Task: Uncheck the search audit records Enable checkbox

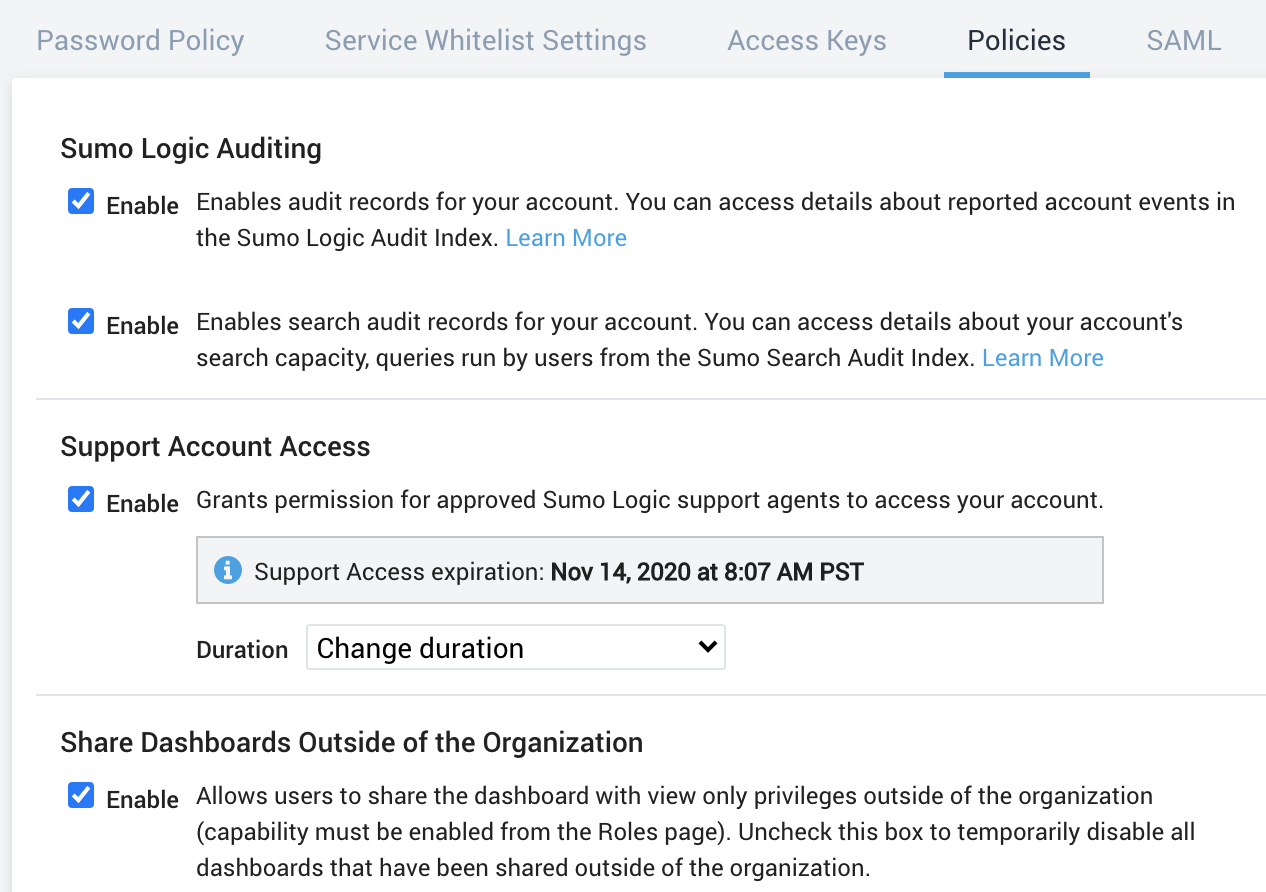Action: (x=81, y=322)
